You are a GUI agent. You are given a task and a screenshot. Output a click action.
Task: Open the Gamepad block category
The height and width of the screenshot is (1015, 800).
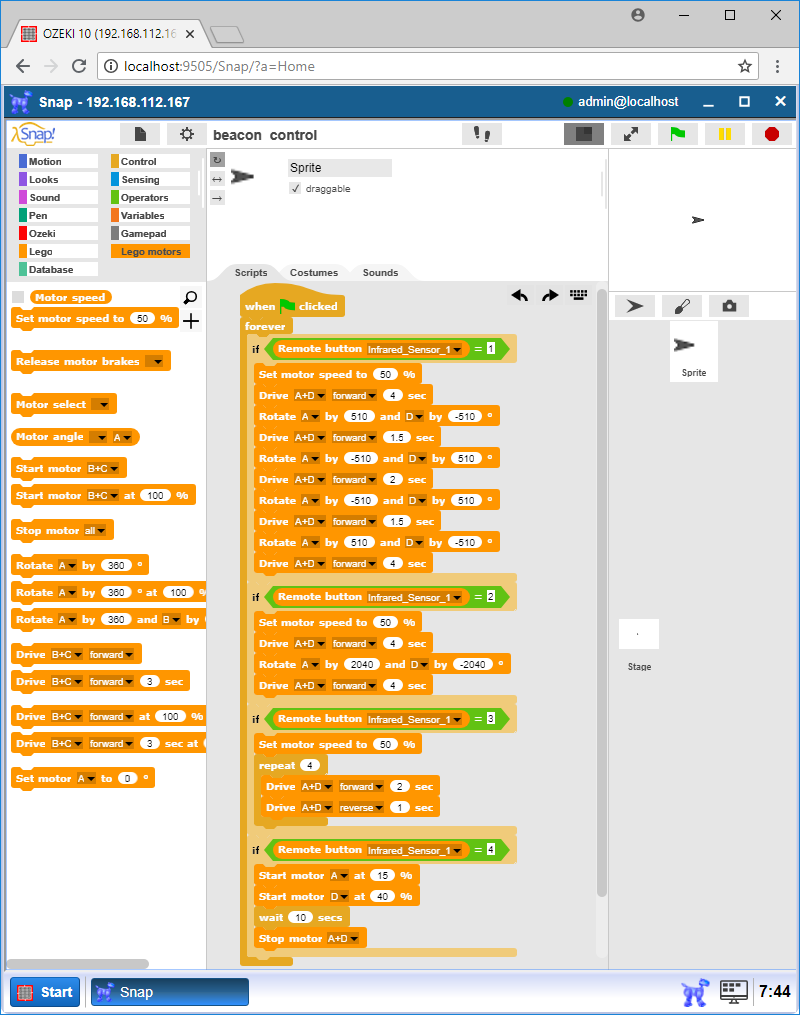tap(150, 233)
